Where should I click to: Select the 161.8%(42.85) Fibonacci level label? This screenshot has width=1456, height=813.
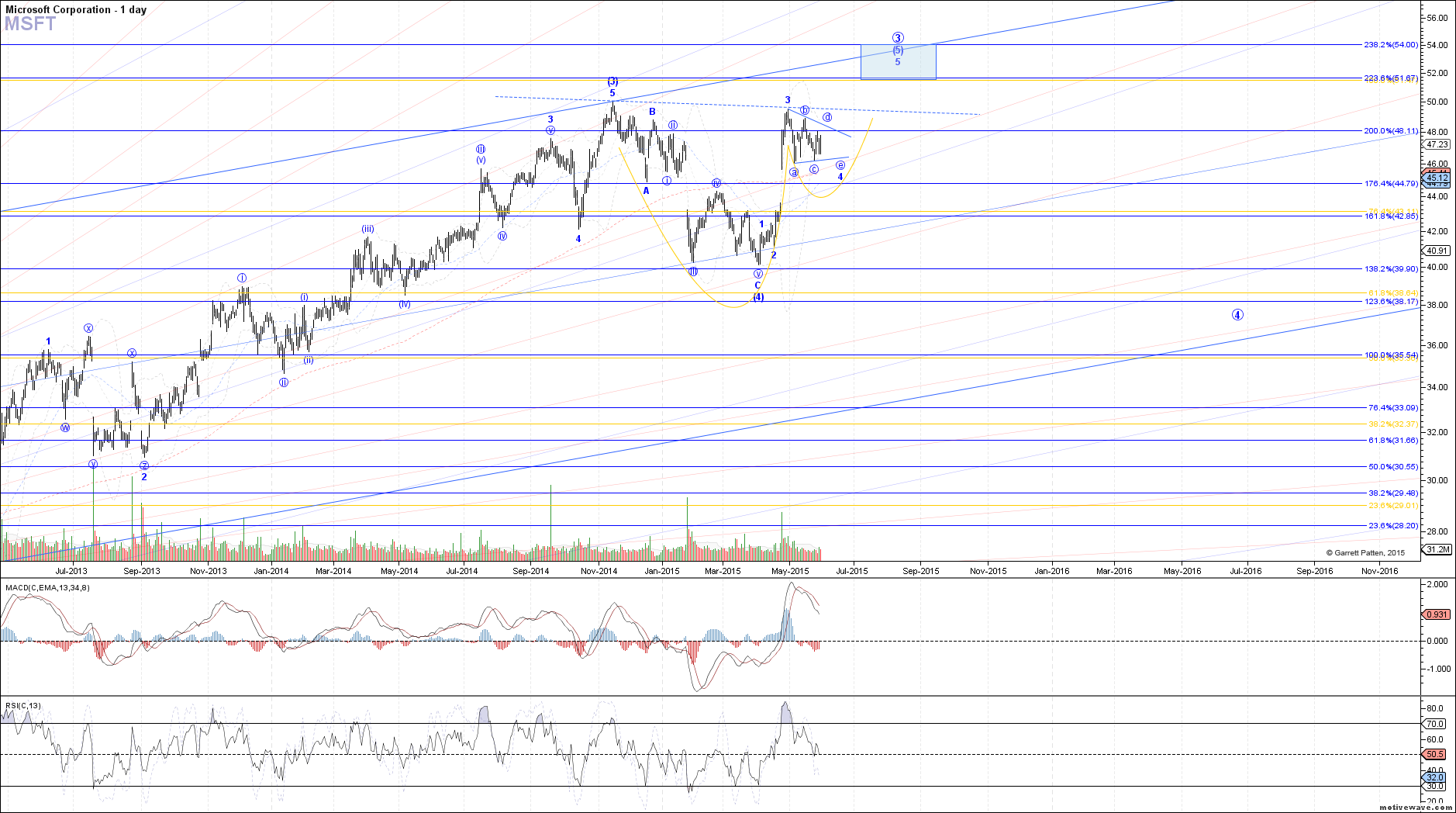coord(1391,216)
